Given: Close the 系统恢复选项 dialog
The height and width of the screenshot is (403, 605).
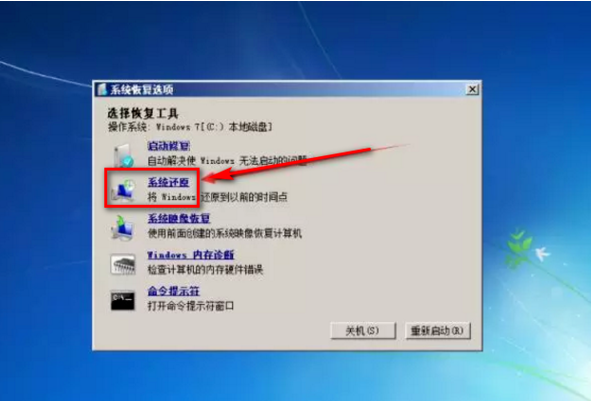Looking at the screenshot, I should tap(472, 90).
